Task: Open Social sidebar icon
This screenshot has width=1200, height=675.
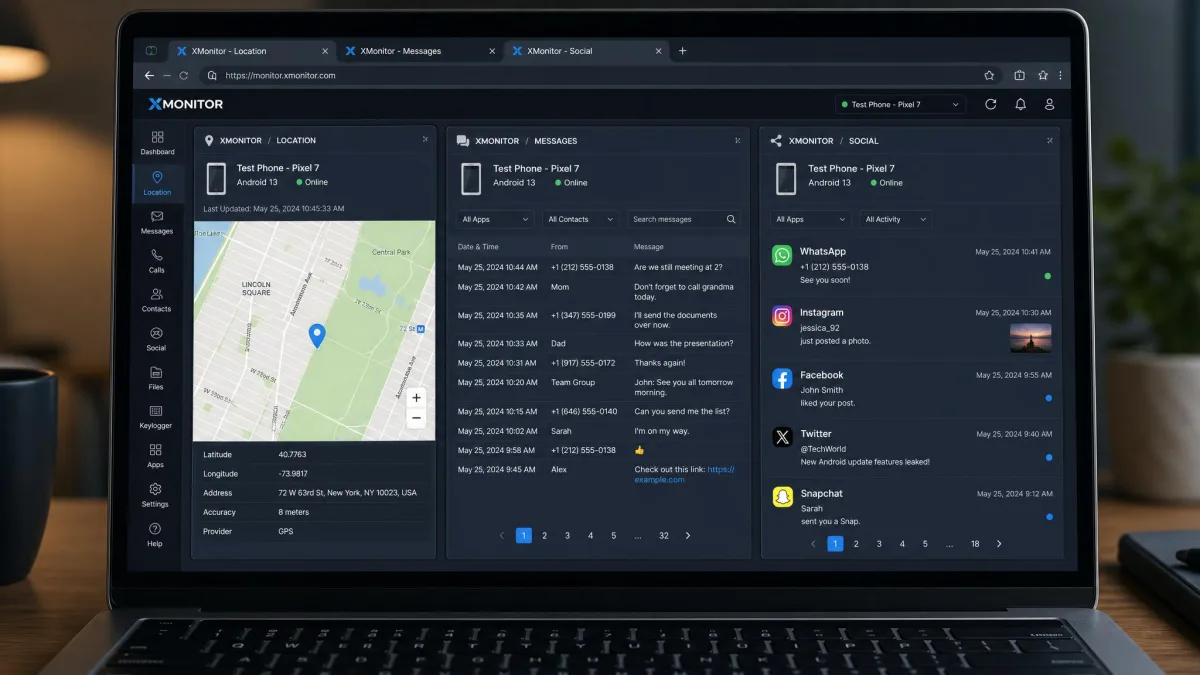Action: [x=157, y=339]
